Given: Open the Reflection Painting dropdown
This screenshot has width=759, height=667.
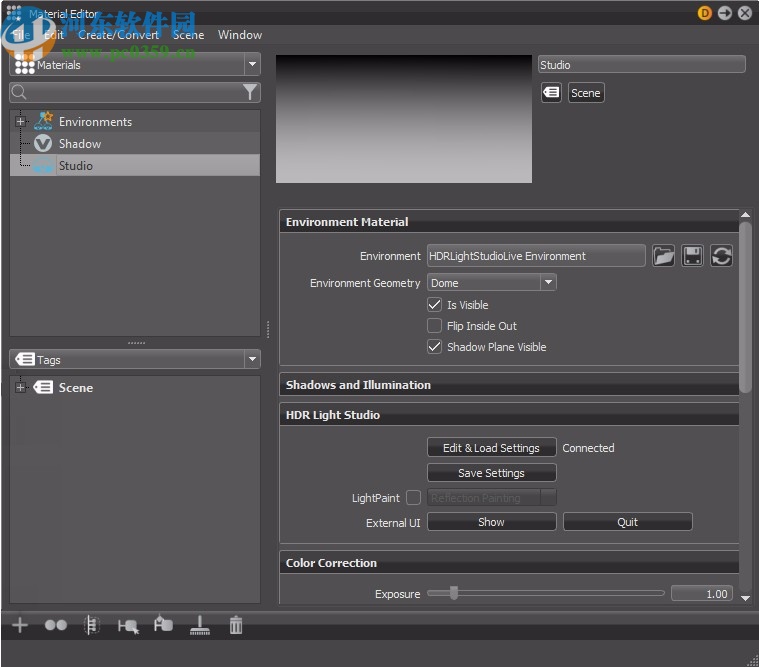Looking at the screenshot, I should [491, 498].
